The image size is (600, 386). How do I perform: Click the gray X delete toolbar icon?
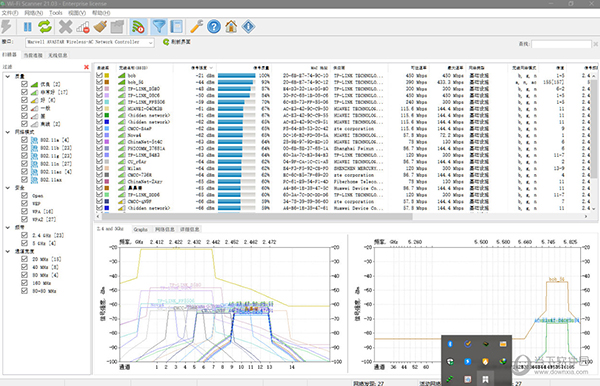65,27
